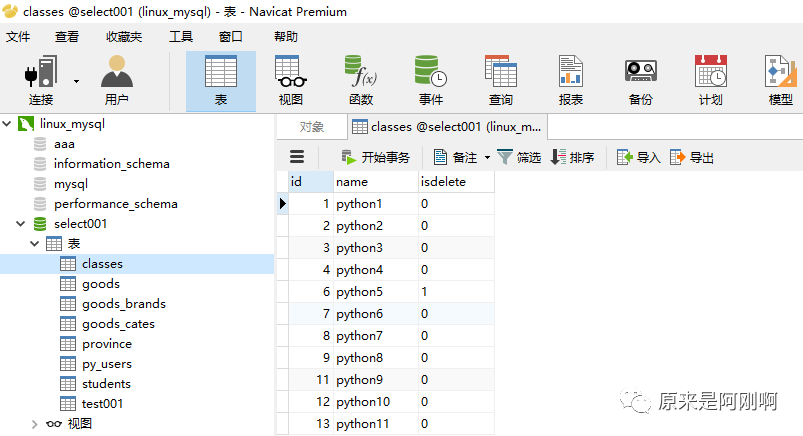This screenshot has width=803, height=436.
Task: Click the name column header
Action: [375, 182]
